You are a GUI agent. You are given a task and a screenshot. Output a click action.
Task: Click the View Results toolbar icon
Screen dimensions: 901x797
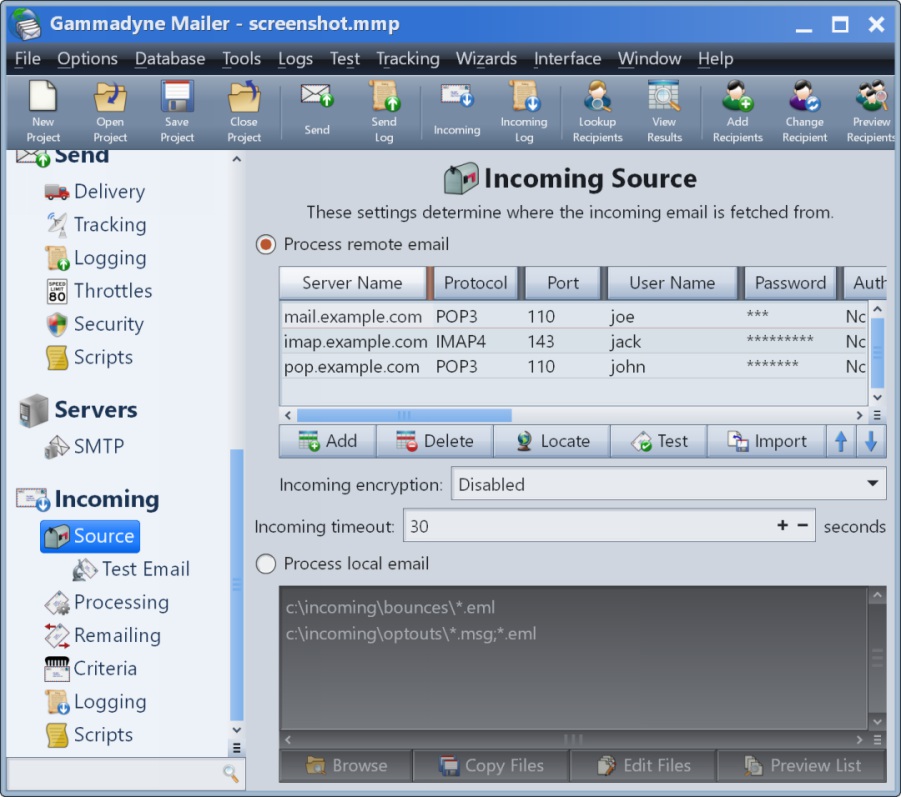(664, 110)
